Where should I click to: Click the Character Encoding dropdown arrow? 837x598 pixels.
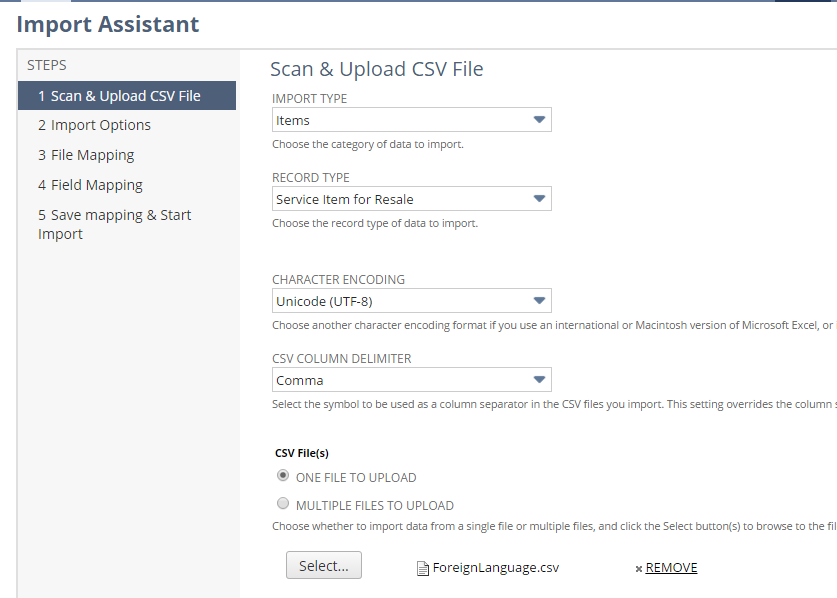click(539, 301)
